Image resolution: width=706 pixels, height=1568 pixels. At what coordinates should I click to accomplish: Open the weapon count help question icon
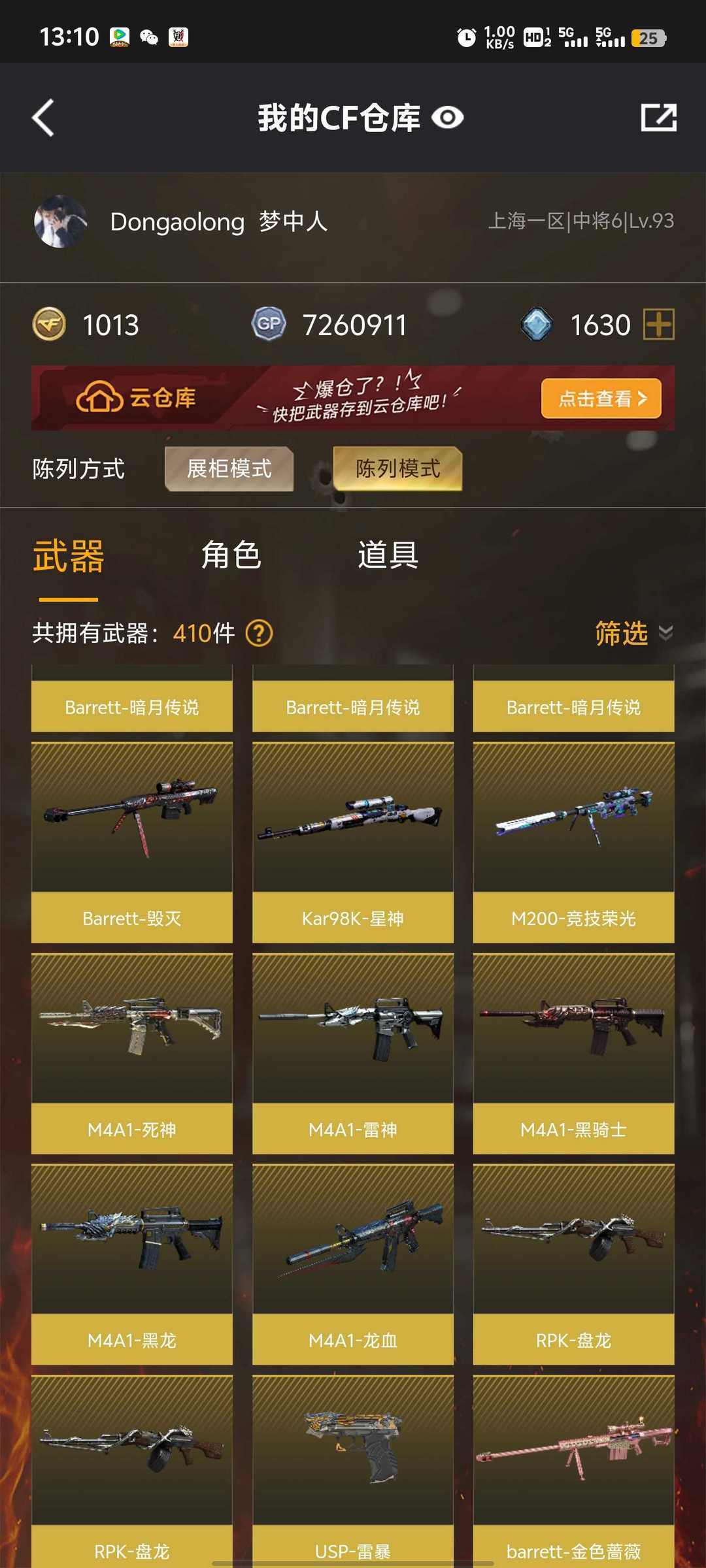click(x=259, y=633)
